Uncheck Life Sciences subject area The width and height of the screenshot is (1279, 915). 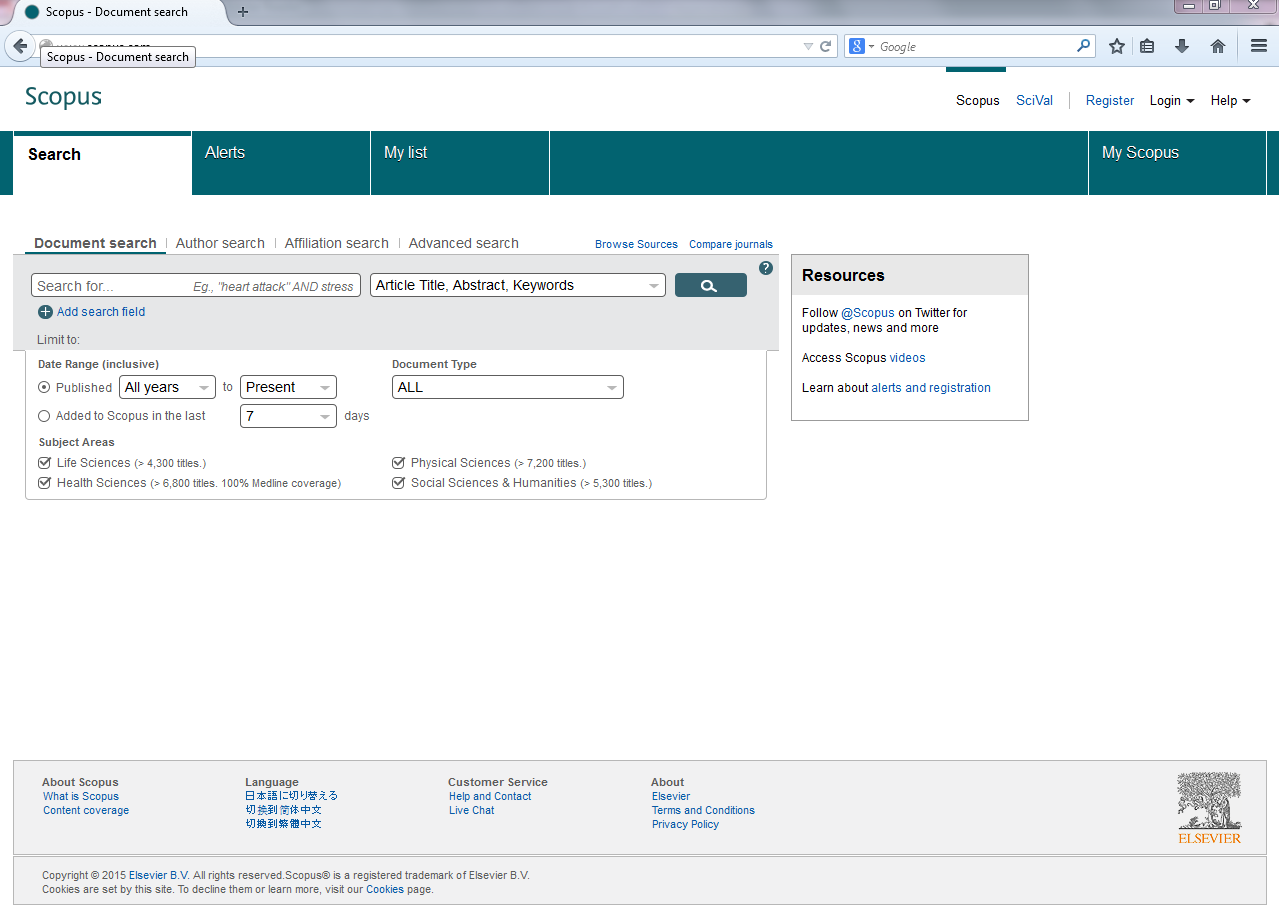44,463
